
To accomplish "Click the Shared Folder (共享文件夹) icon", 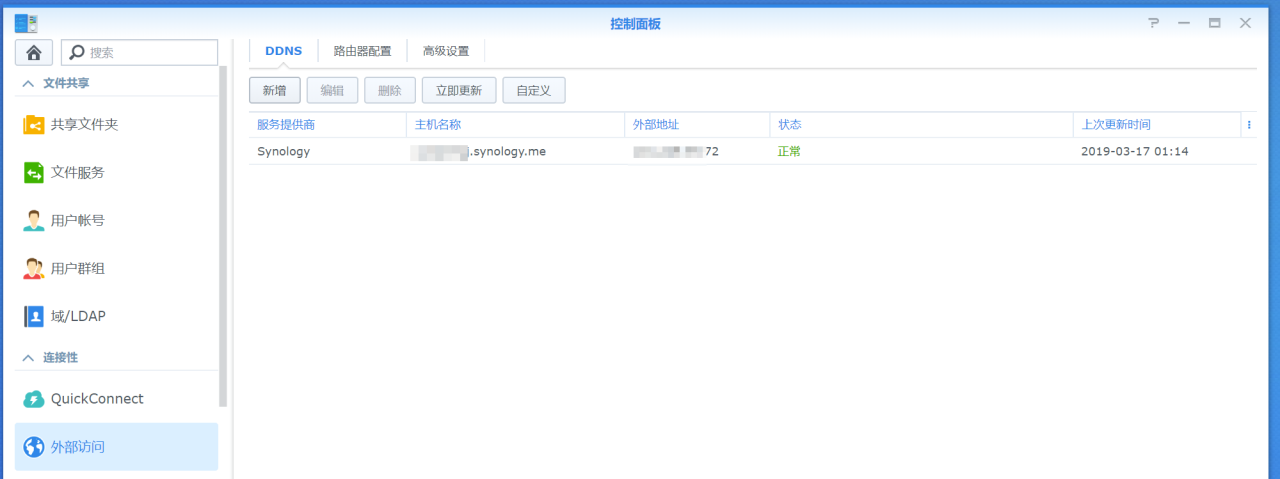I will [x=34, y=125].
